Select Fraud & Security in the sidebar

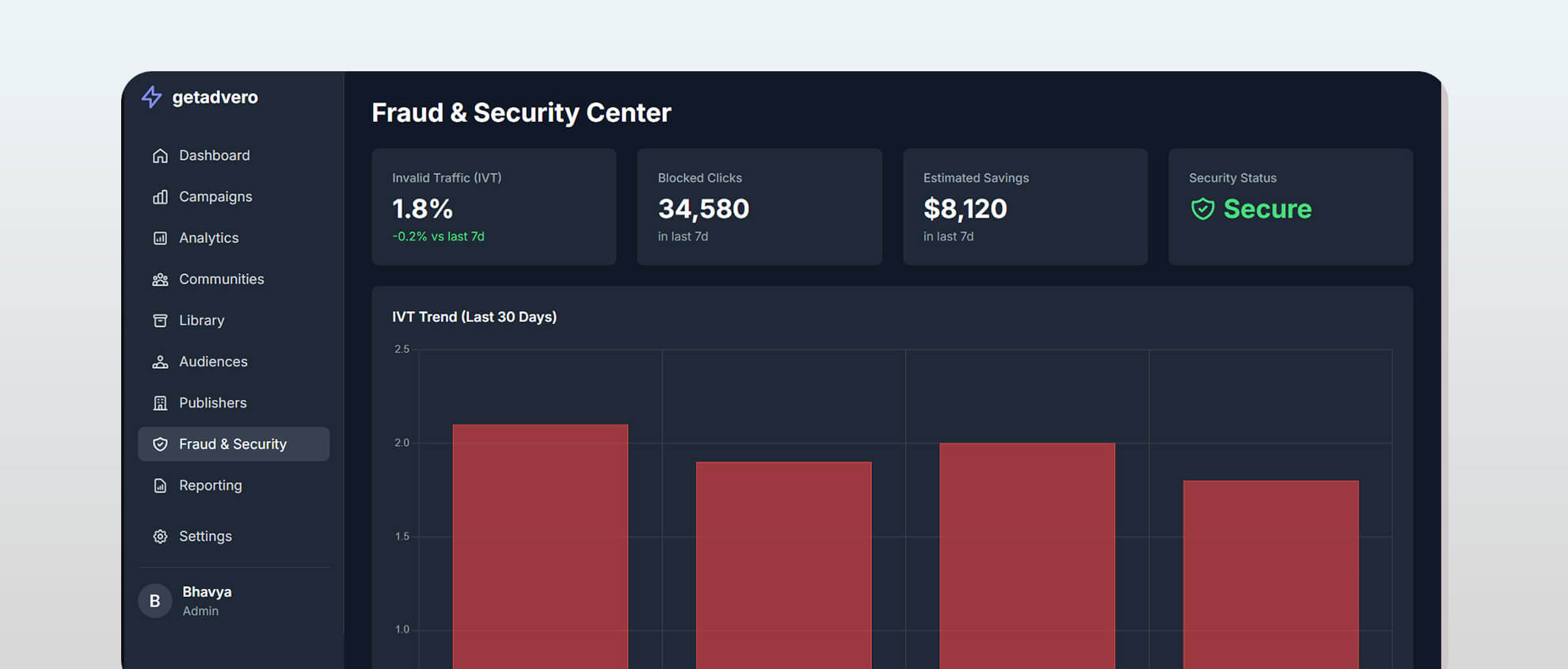pyautogui.click(x=233, y=444)
